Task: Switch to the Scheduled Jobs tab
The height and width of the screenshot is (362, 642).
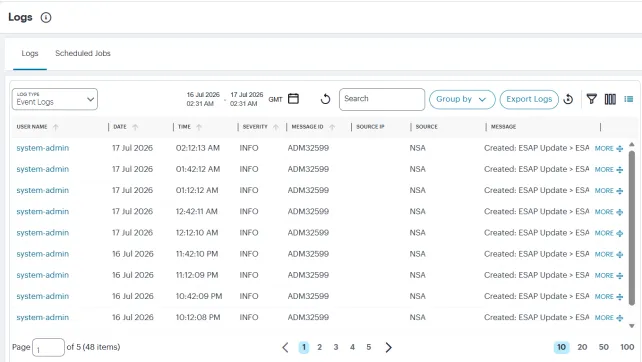Action: point(83,53)
